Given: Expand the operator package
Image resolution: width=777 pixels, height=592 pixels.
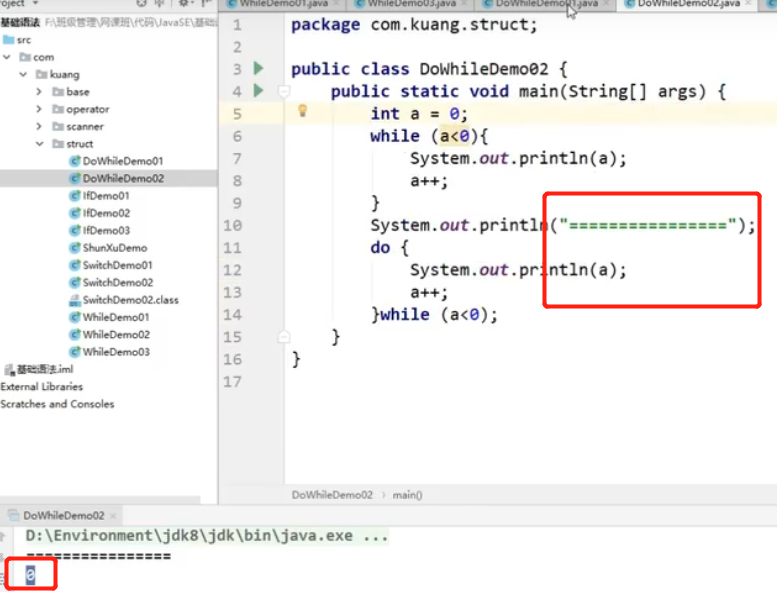Looking at the screenshot, I should point(39,109).
